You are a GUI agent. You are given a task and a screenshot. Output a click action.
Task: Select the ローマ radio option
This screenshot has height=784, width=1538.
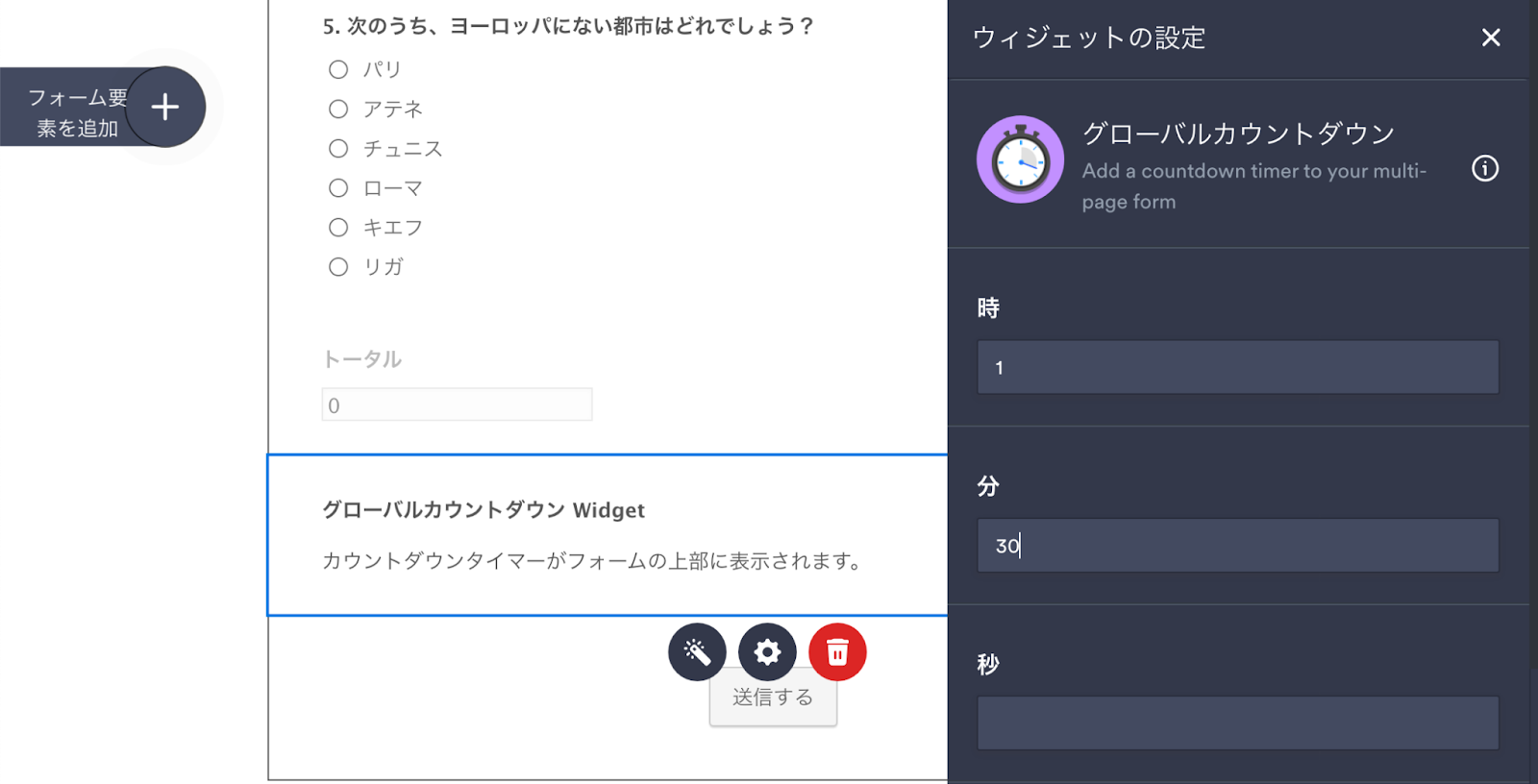tap(338, 188)
